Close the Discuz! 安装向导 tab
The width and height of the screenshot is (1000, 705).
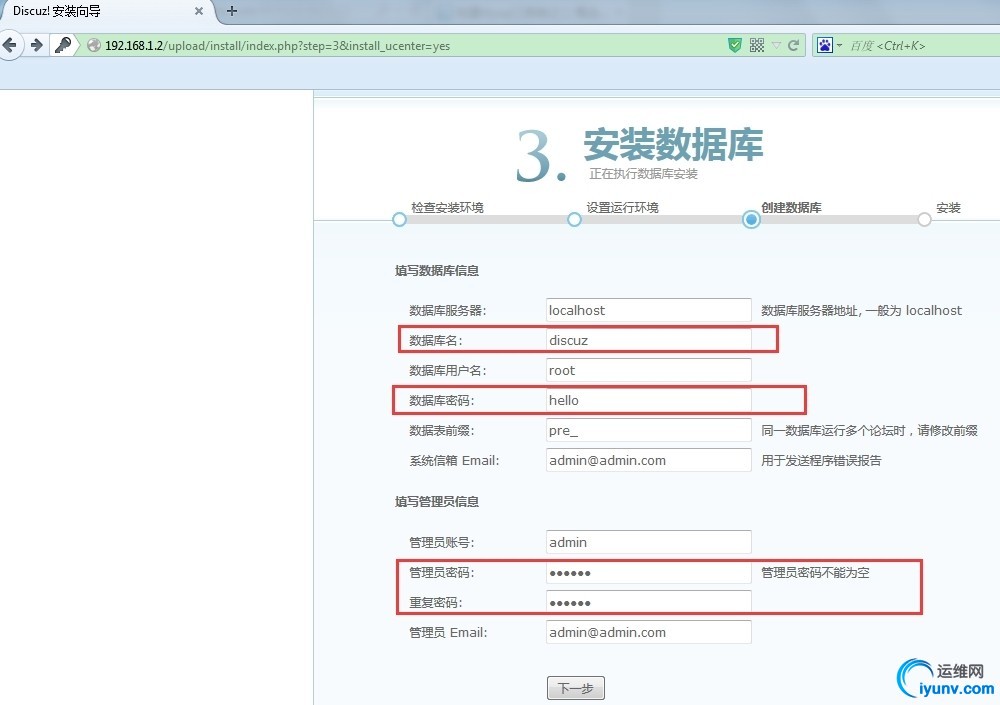[199, 11]
